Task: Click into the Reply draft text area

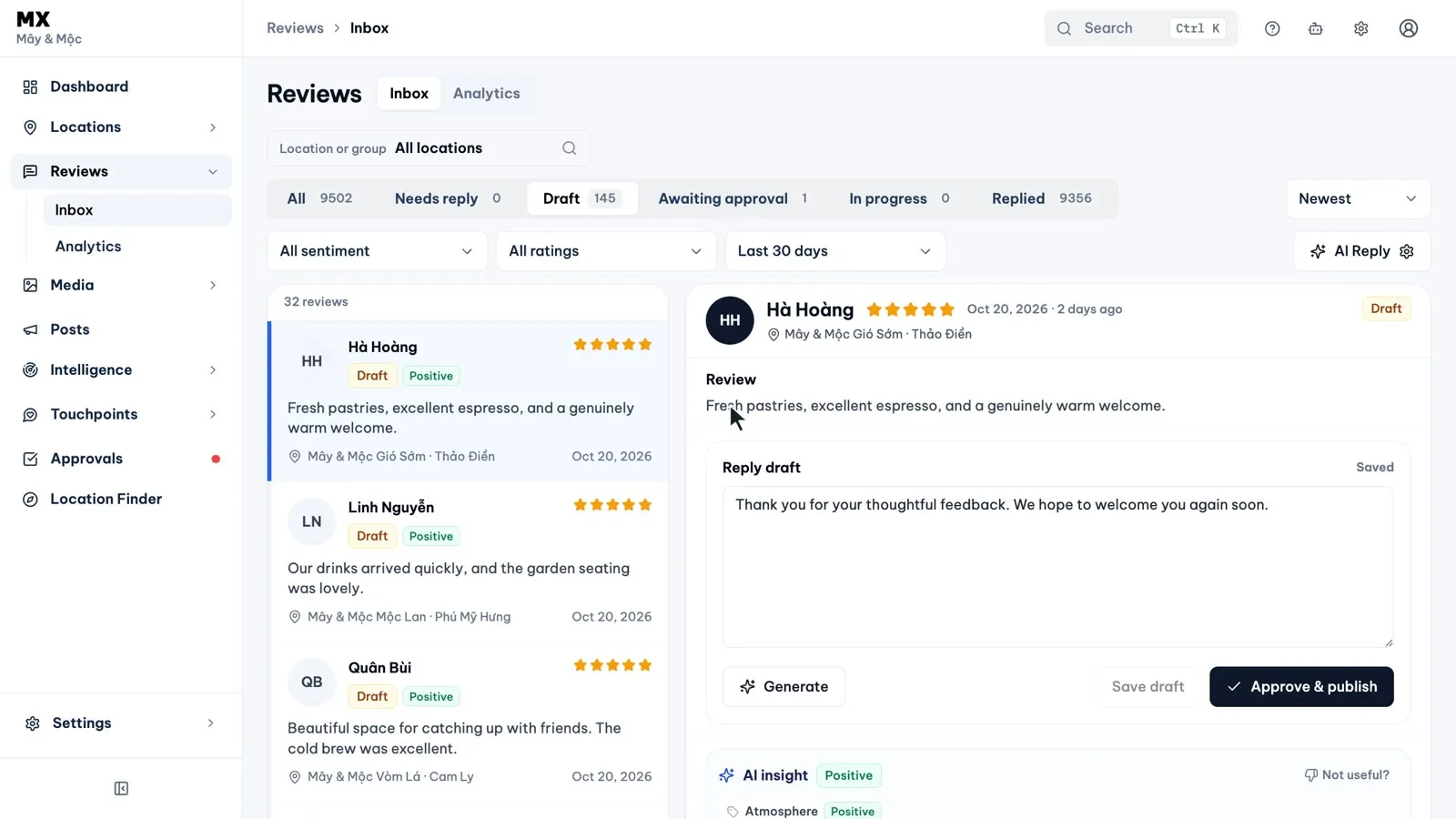Action: 1057,567
